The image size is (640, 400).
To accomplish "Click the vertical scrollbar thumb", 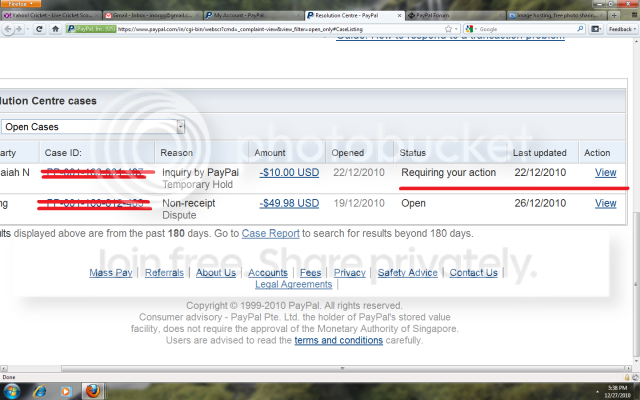I will point(636,284).
